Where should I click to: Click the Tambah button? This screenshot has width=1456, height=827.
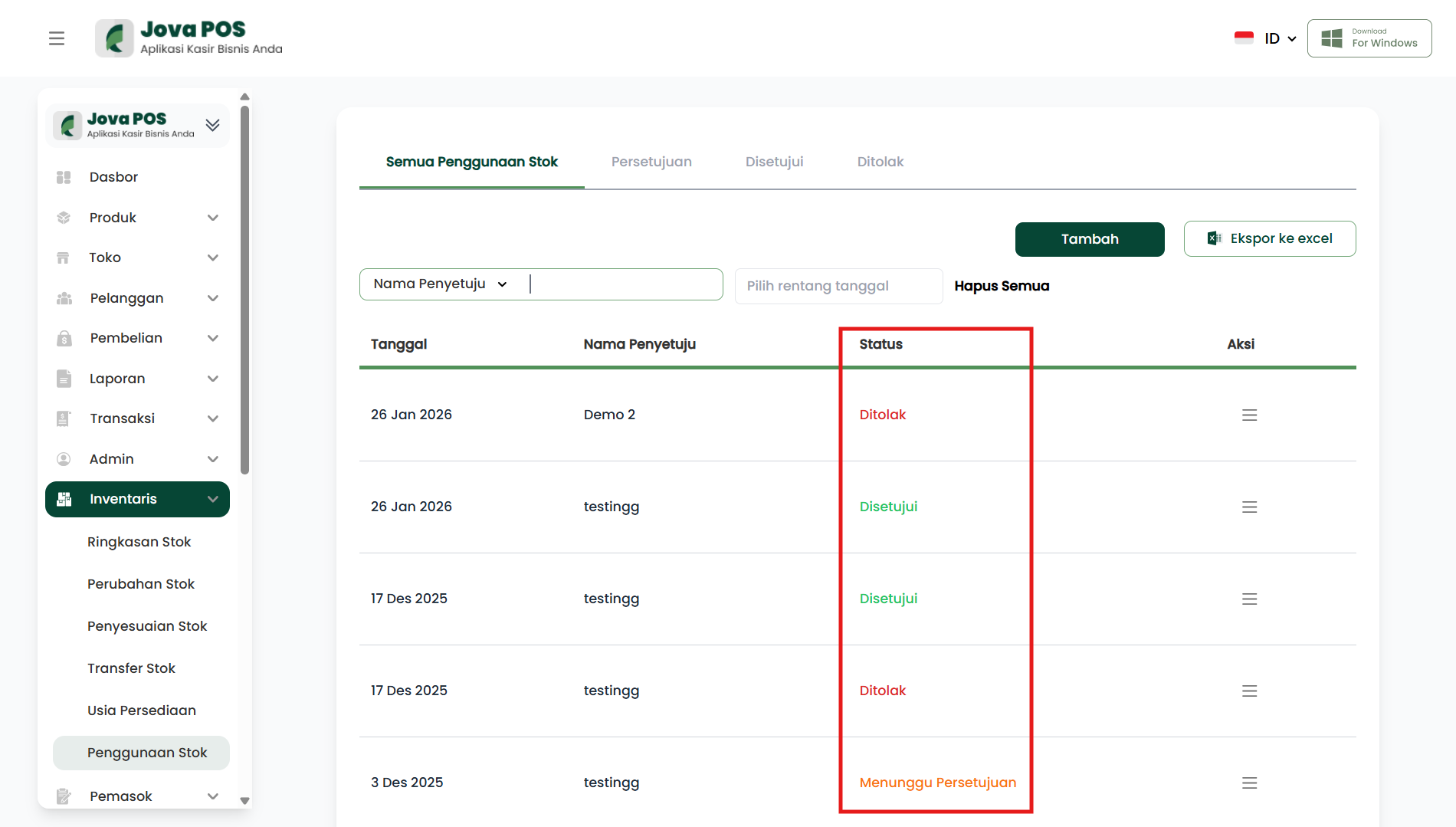click(x=1089, y=239)
